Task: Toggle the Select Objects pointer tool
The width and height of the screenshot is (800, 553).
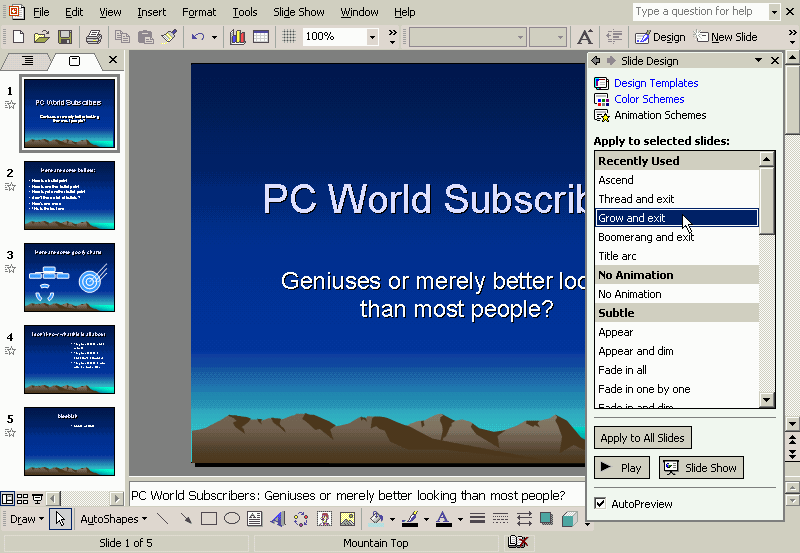Action: click(60, 519)
